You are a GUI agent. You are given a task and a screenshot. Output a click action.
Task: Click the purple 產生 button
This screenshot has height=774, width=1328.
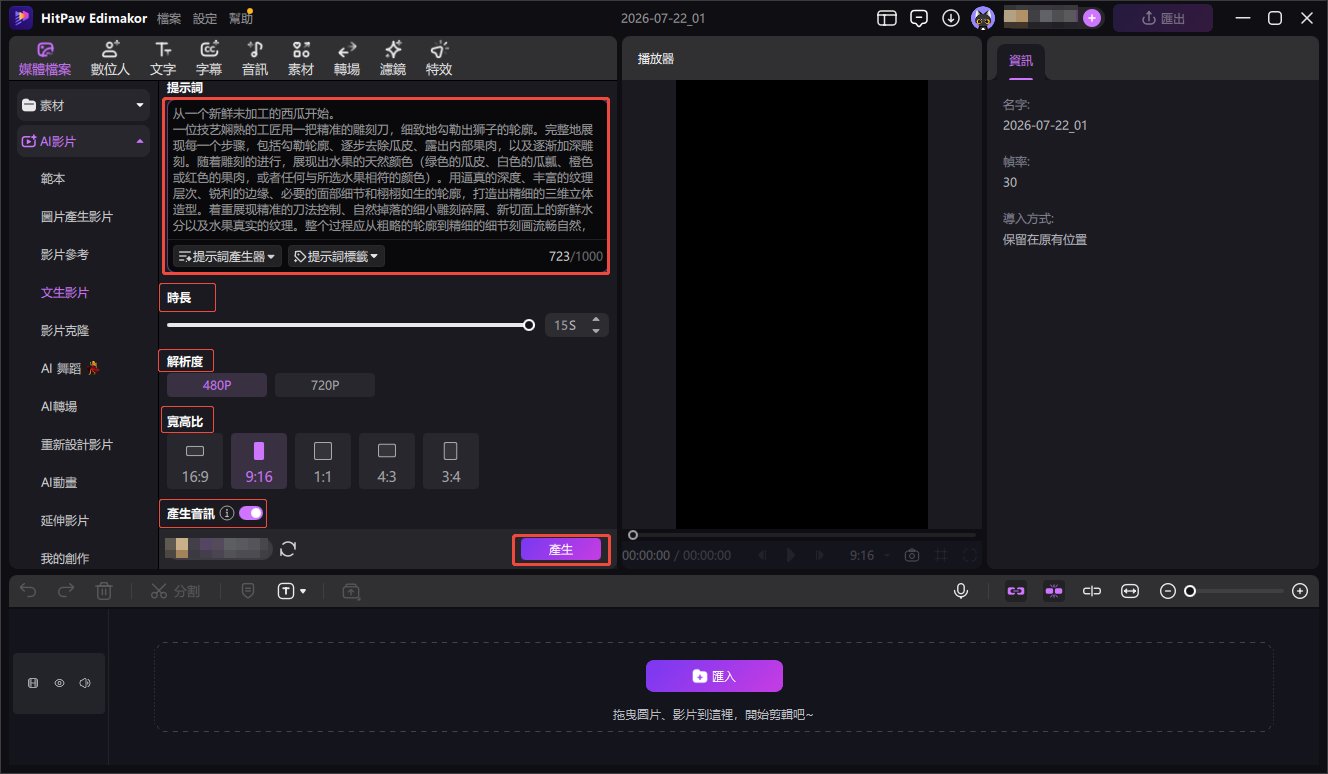(561, 549)
